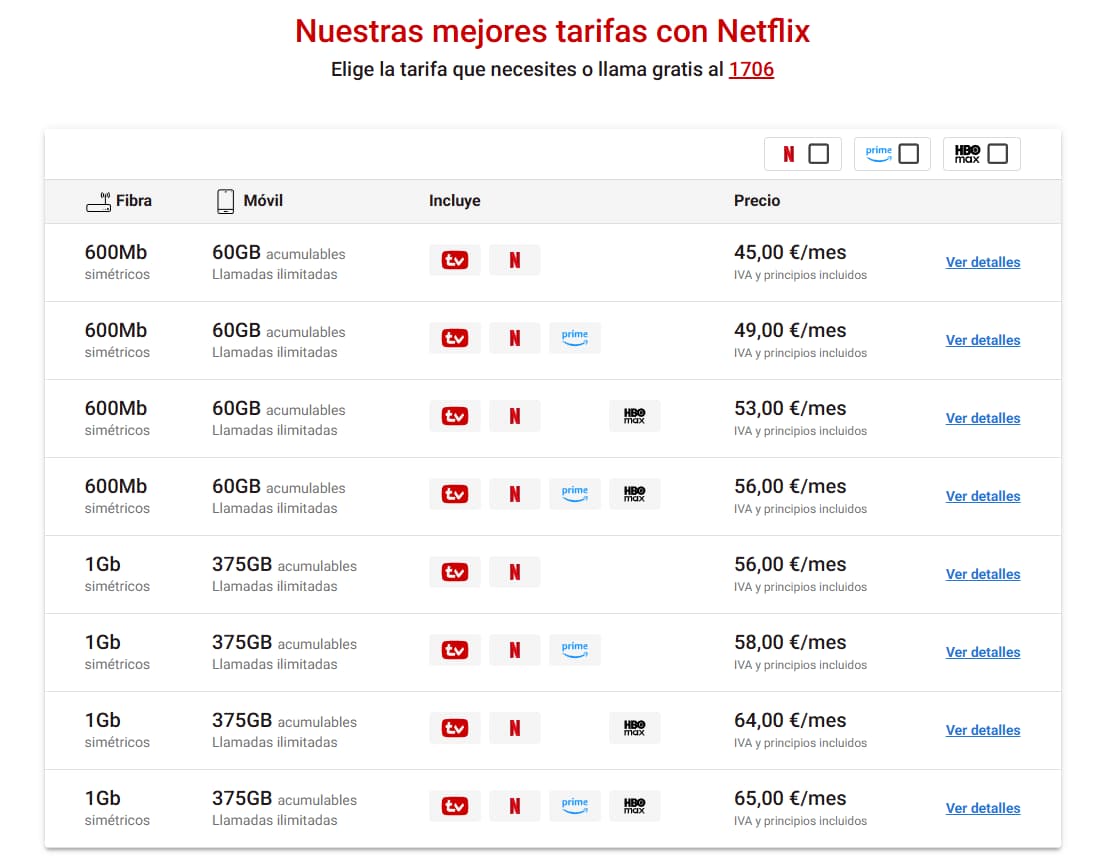Click the router icon next to the Fibra header
The image size is (1107, 866).
coord(99,200)
